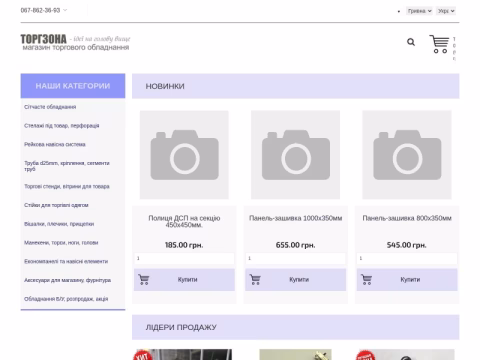480x360 pixels.
Task: Click price 545.00 грн.
Action: 407,245
